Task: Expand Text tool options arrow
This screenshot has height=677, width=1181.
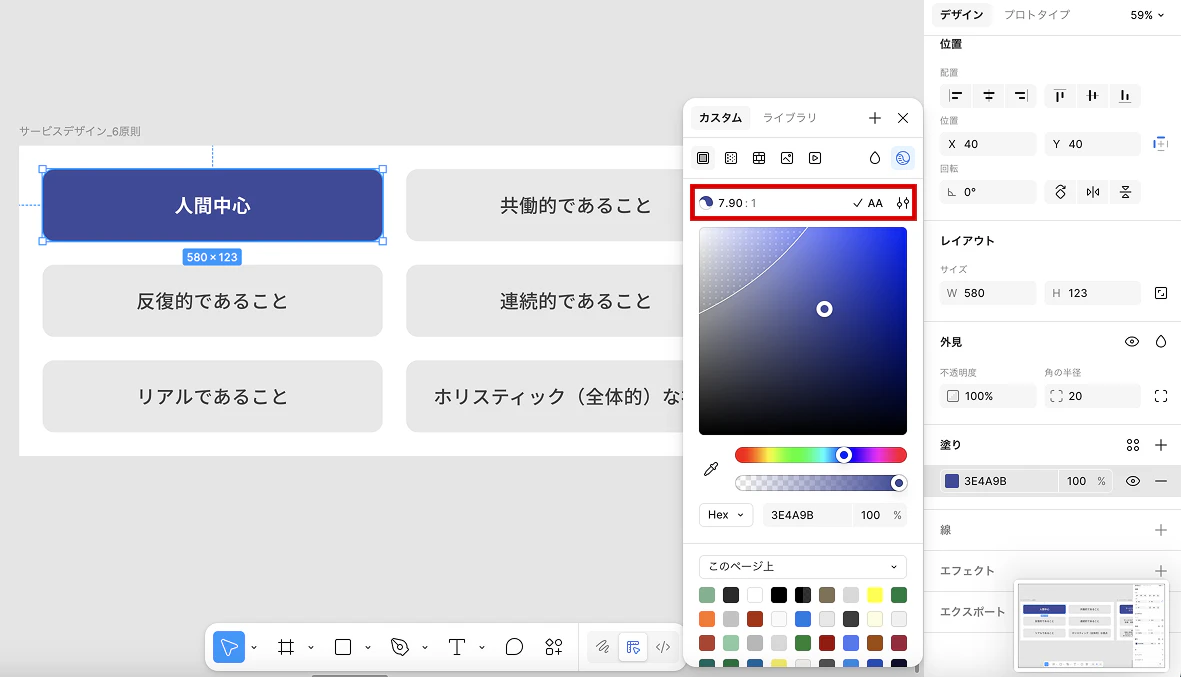Action: [481, 648]
